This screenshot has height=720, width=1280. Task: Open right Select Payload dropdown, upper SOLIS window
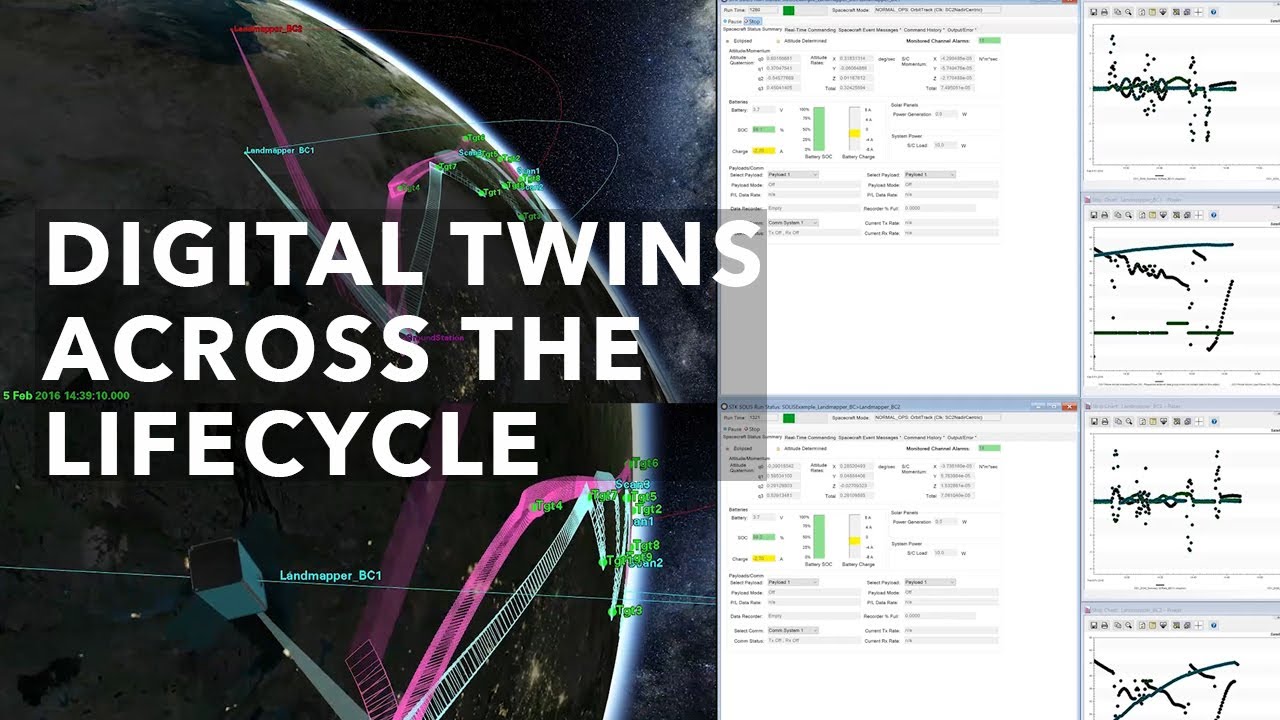click(x=930, y=175)
